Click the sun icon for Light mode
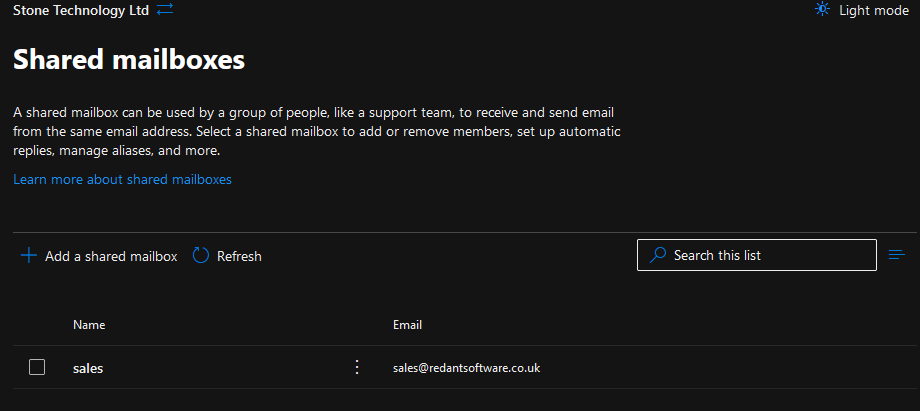The image size is (920, 411). click(822, 9)
